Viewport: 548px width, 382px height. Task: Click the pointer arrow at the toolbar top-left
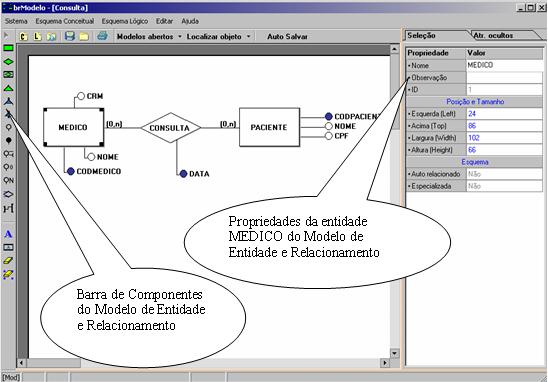coord(6,35)
